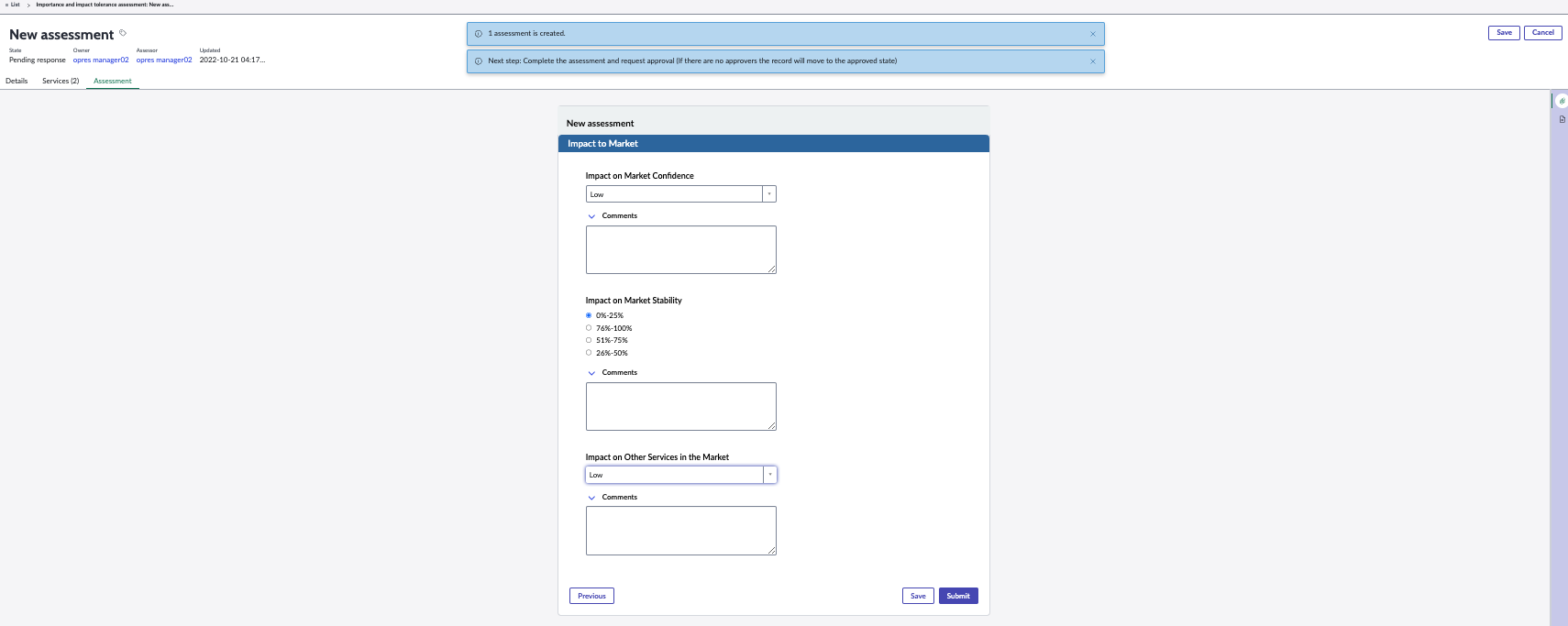Dismiss the '1 assessment is created' notification

1092,34
